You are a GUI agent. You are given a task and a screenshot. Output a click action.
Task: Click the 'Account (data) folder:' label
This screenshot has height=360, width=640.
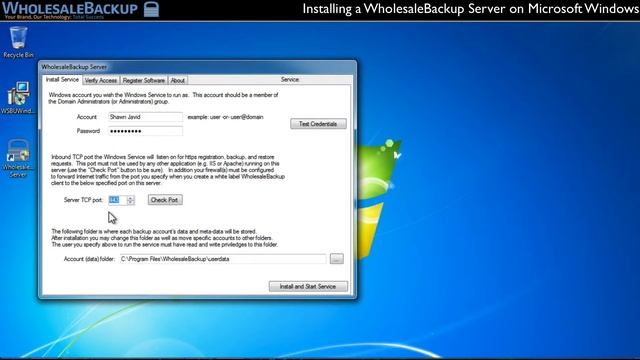[89, 259]
